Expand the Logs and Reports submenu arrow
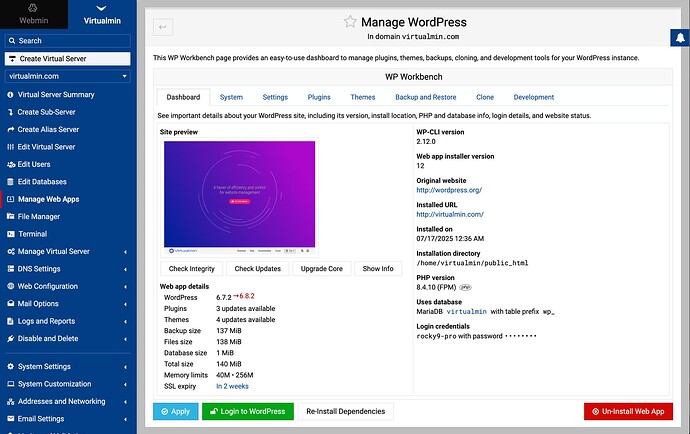This screenshot has height=434, width=690. [x=125, y=322]
